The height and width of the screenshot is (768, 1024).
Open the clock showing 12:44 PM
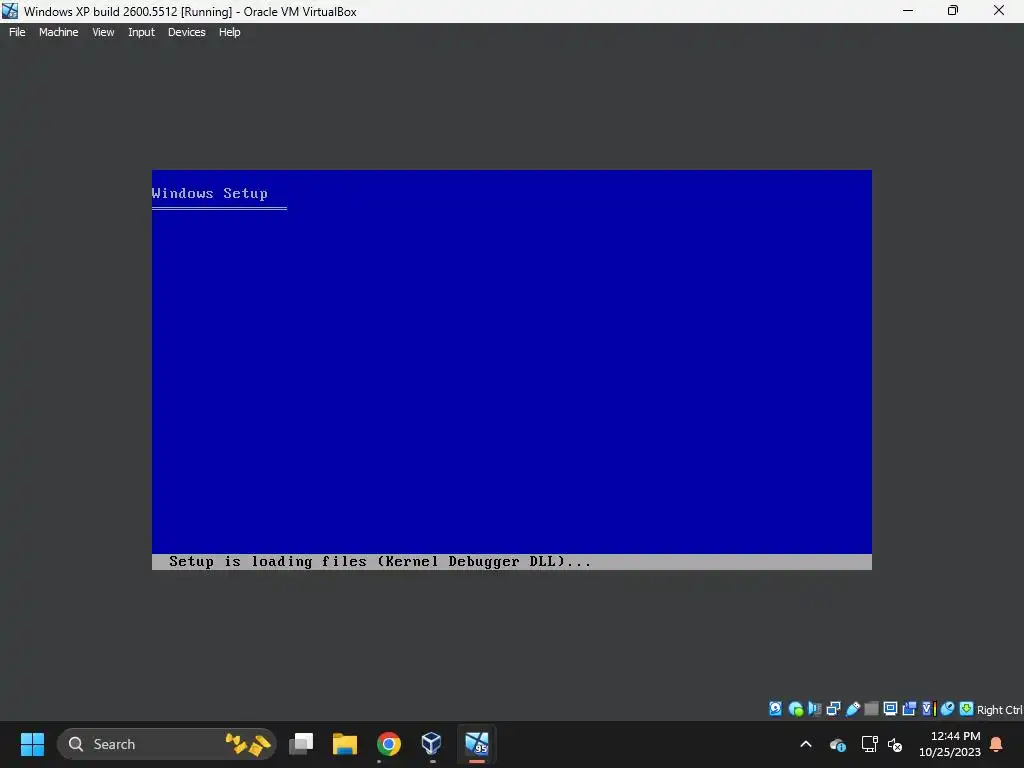click(x=950, y=744)
